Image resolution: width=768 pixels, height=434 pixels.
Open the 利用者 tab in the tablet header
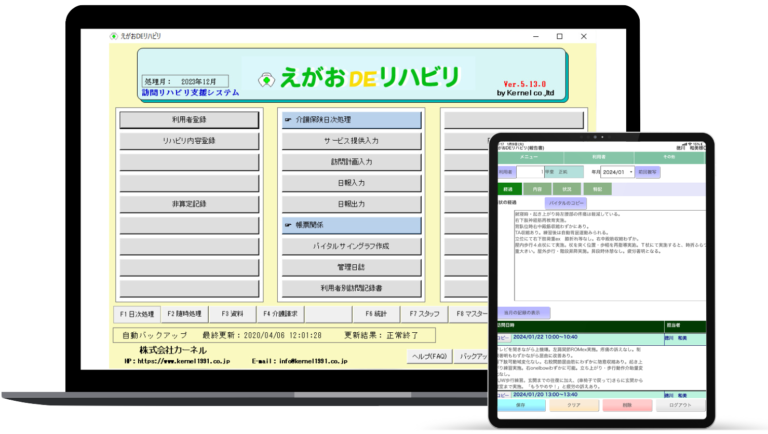tap(599, 157)
